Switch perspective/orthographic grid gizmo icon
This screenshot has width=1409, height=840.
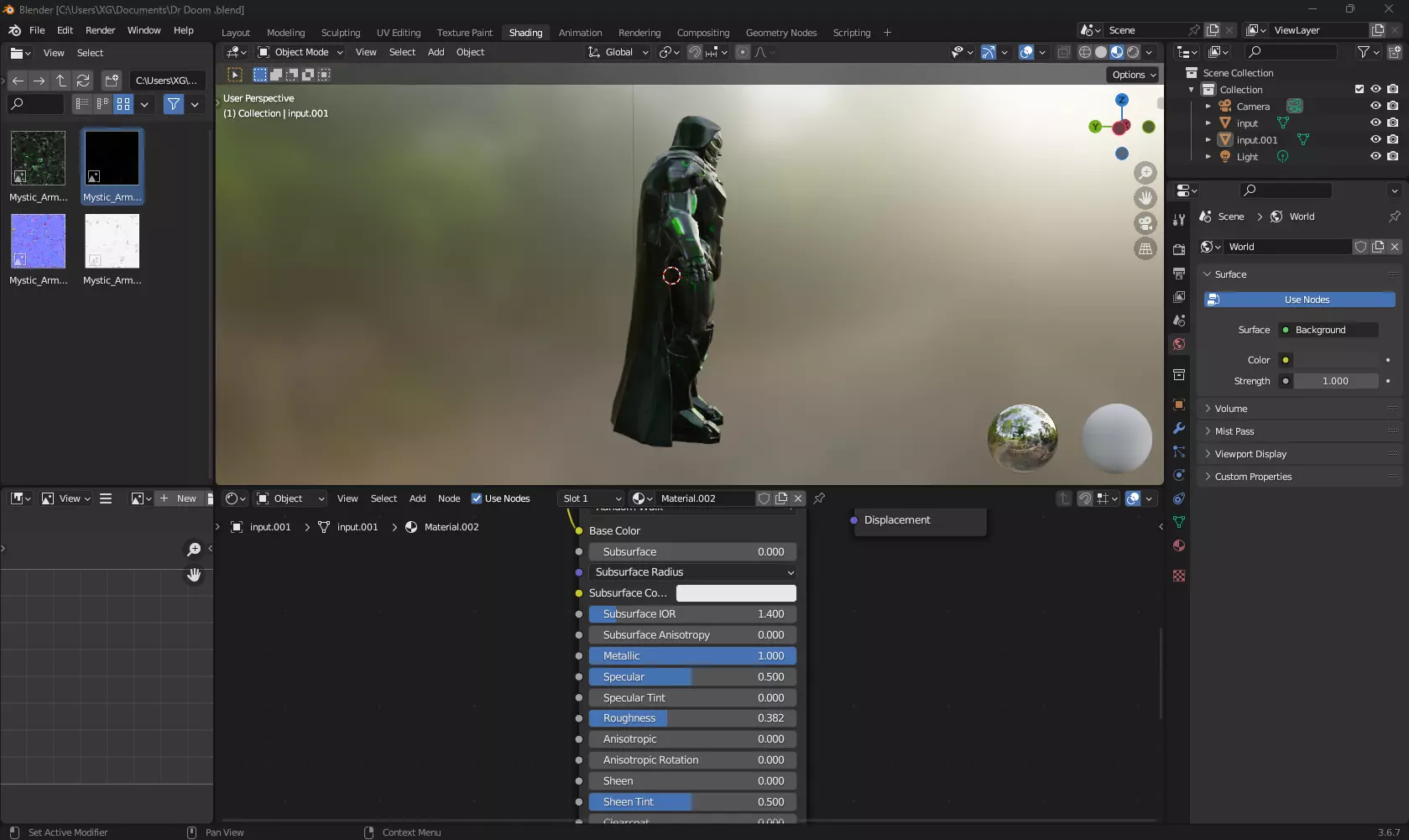click(x=1145, y=248)
